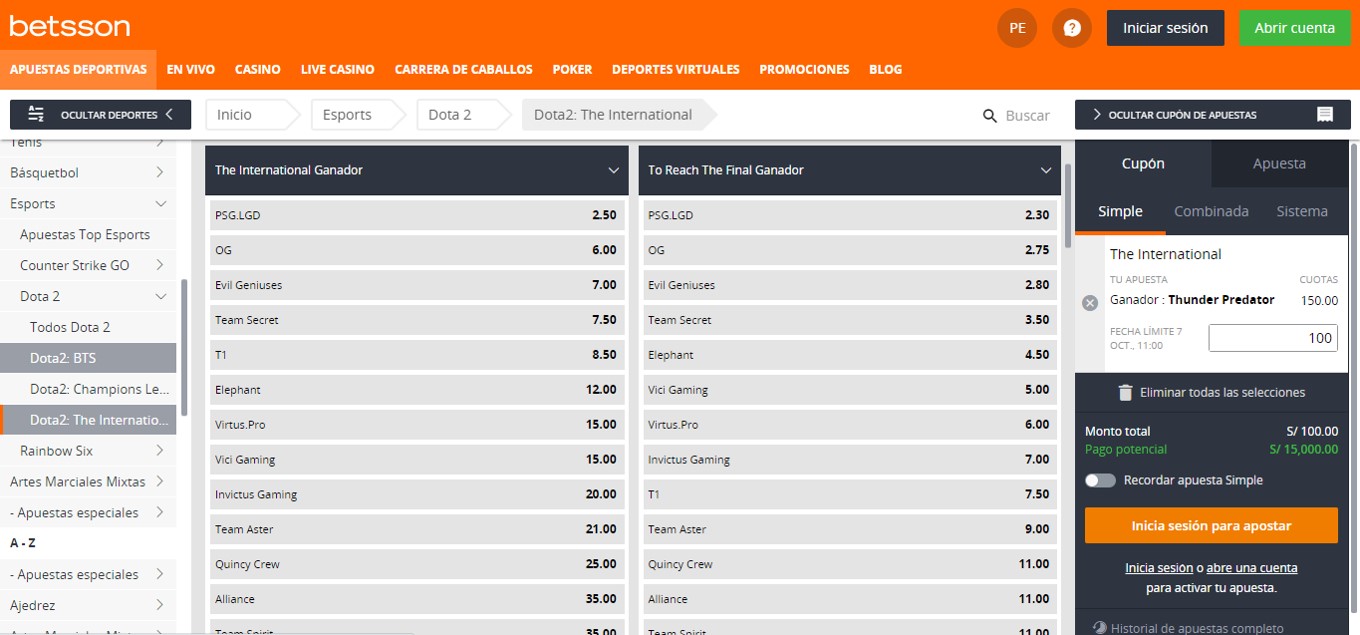Collapse Esports section chevron

(160, 204)
